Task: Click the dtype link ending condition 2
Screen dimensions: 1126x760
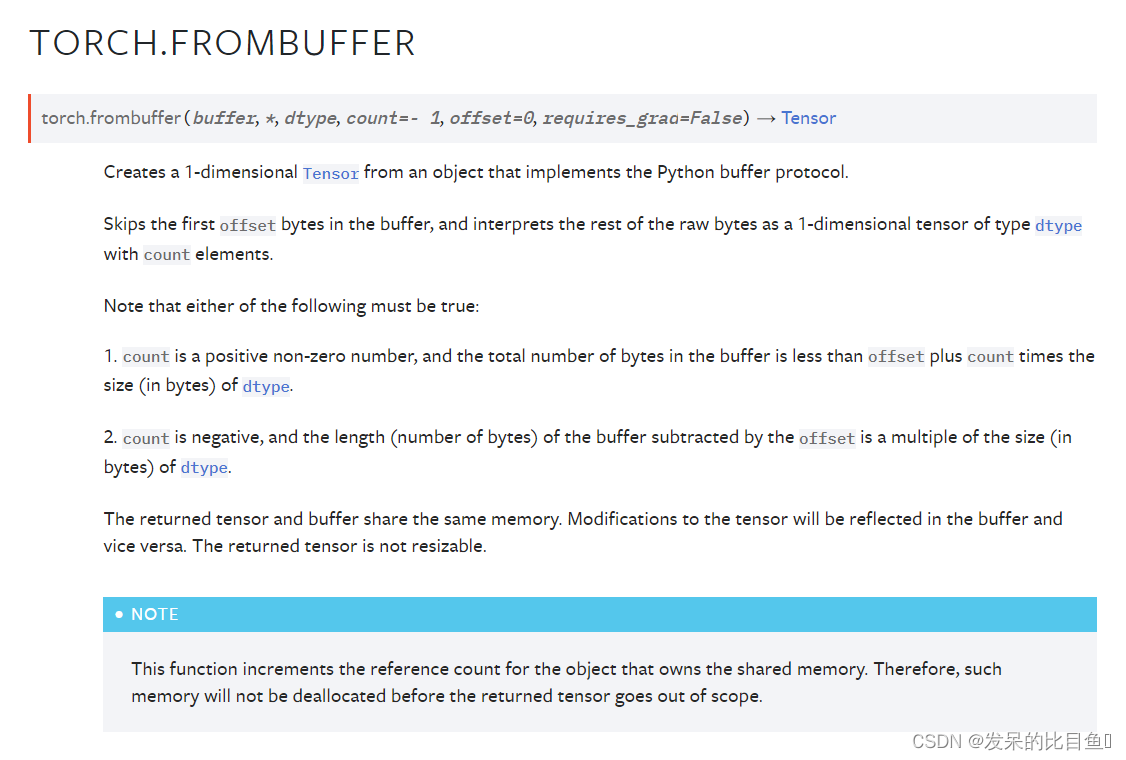Action: 204,467
